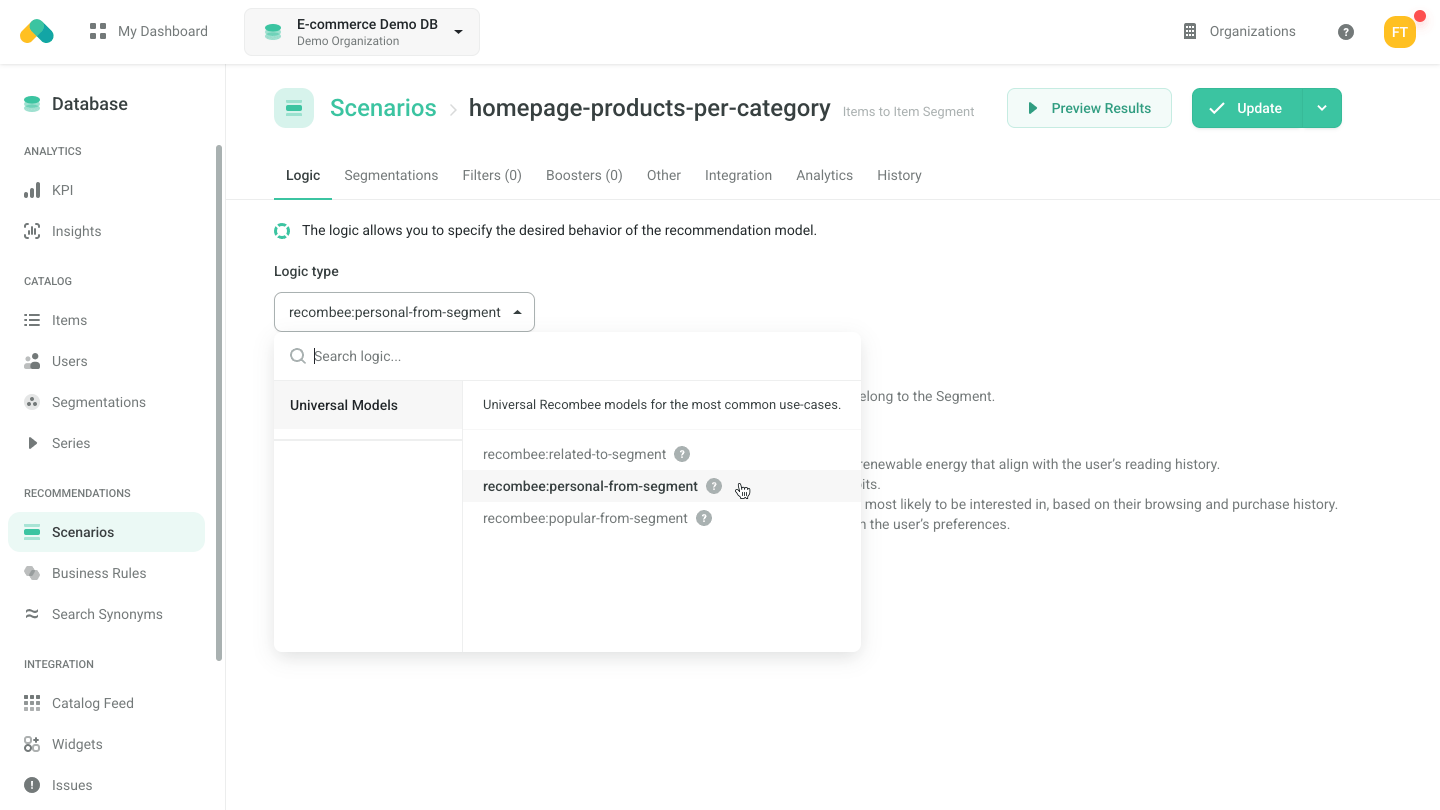Click the Business Rules icon
This screenshot has height=810, width=1440.
point(32,573)
